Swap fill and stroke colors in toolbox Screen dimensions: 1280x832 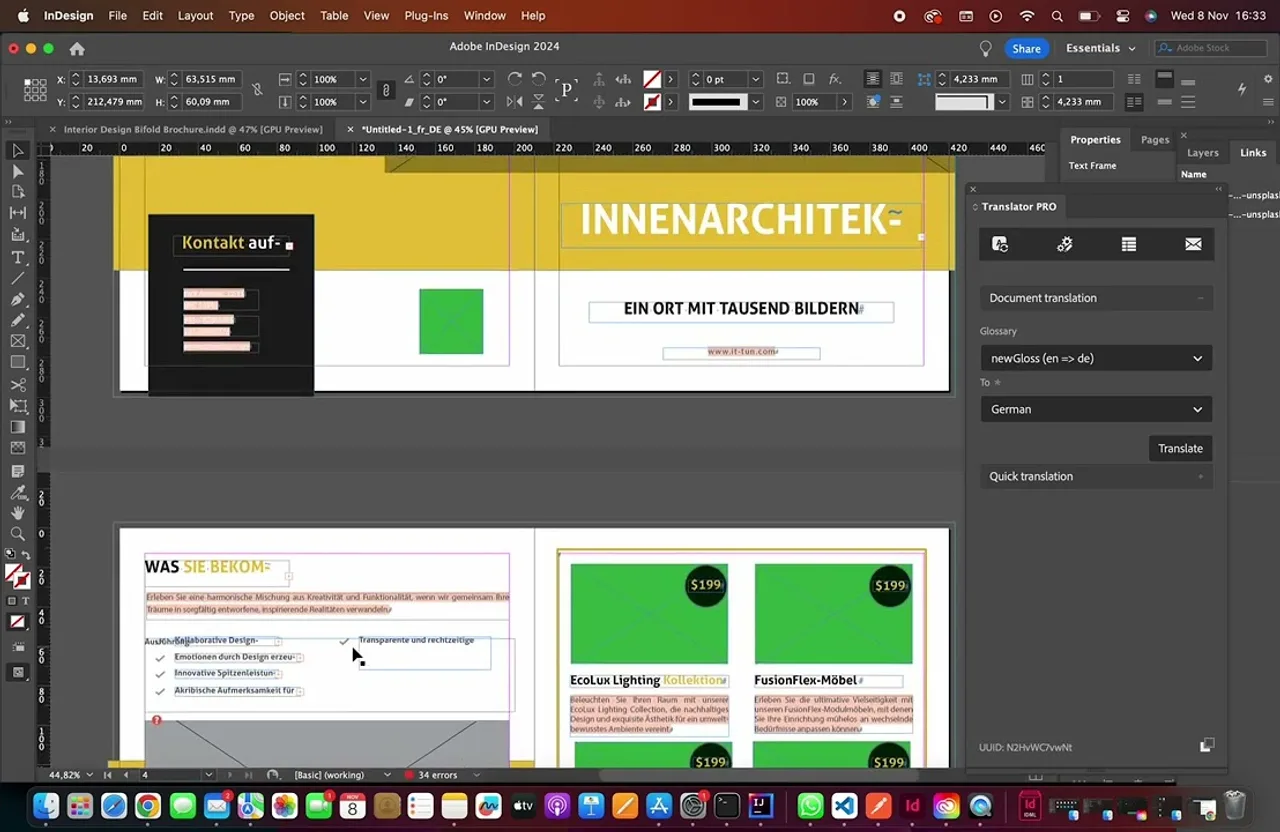[x=25, y=555]
